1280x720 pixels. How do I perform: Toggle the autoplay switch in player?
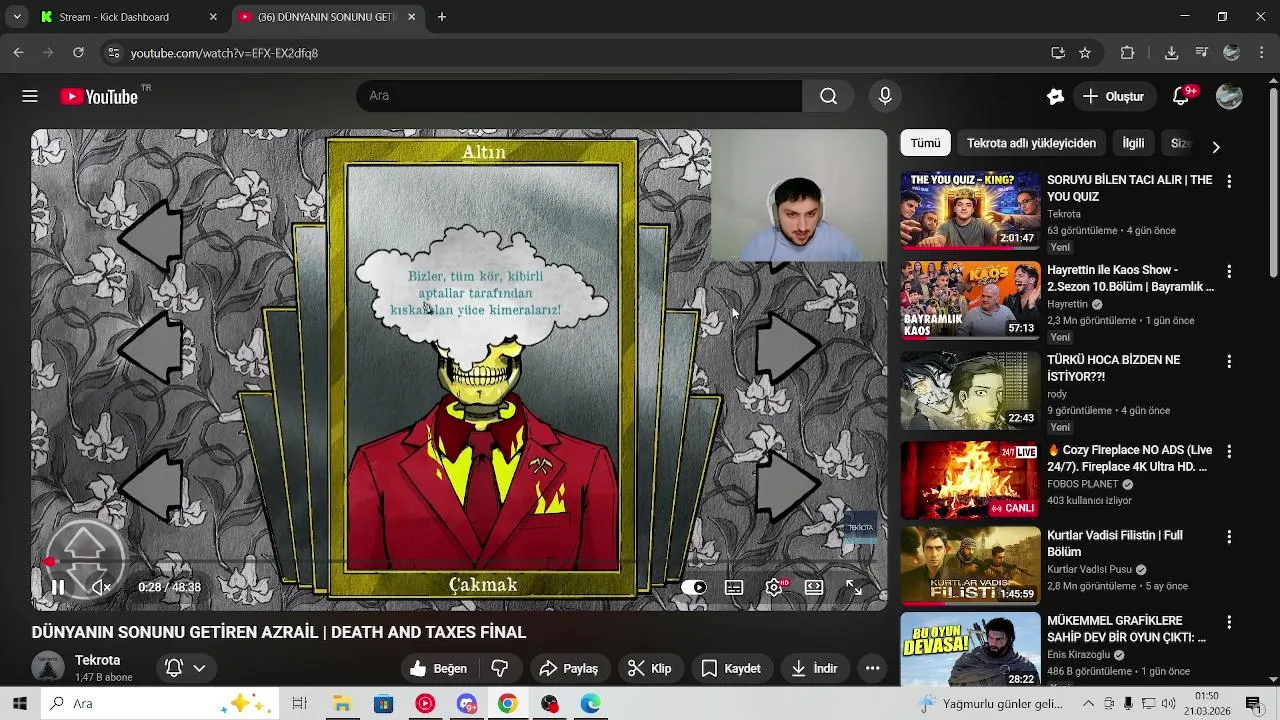pos(694,588)
